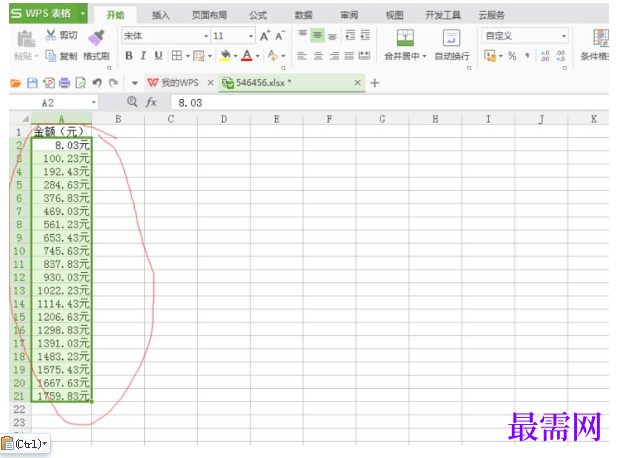Select the Select All corner triangle
Image resolution: width=620 pixels, height=458 pixels.
(25, 119)
